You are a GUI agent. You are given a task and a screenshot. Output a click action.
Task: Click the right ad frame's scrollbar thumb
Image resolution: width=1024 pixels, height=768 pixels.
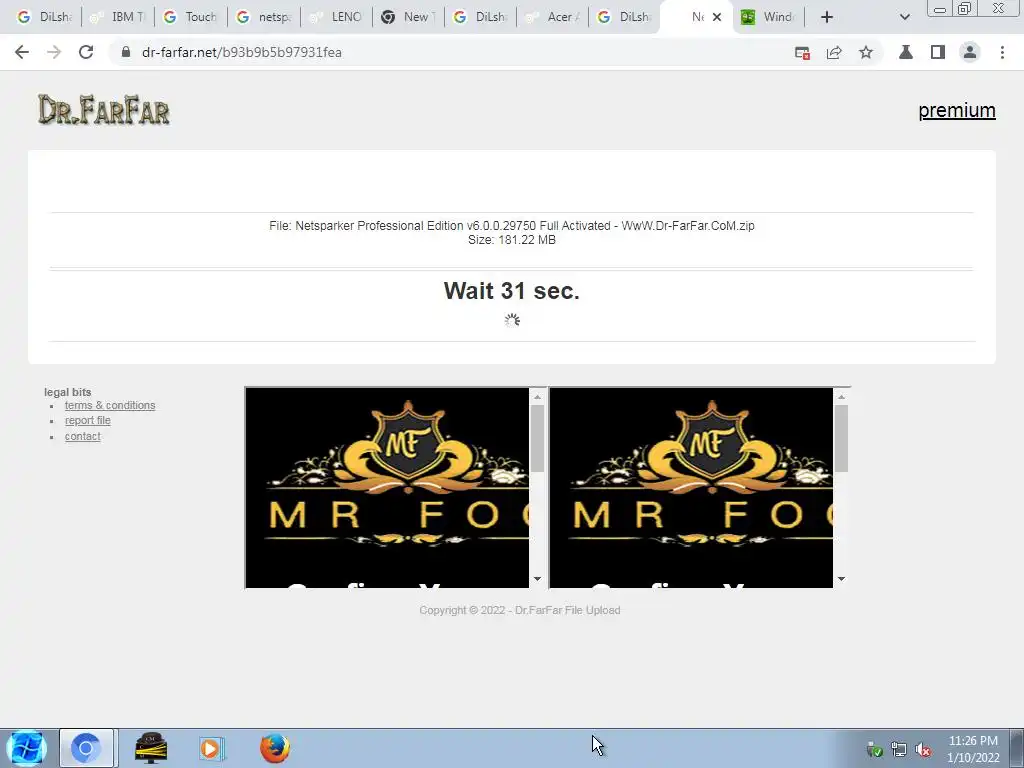click(x=841, y=438)
